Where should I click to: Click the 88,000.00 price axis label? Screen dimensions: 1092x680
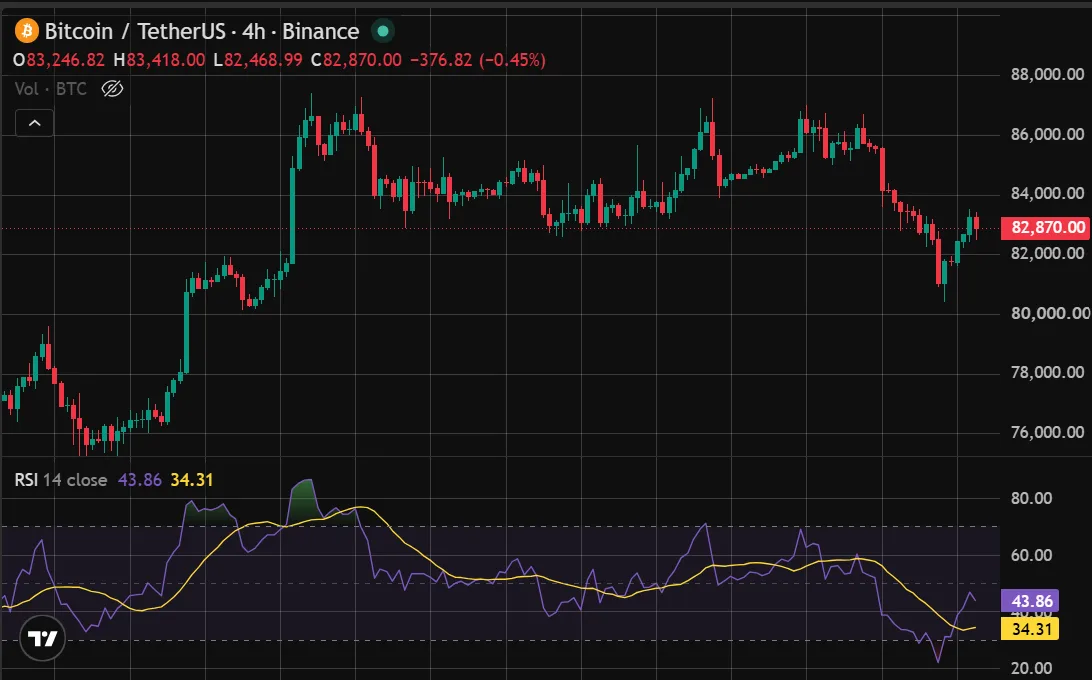click(1047, 75)
